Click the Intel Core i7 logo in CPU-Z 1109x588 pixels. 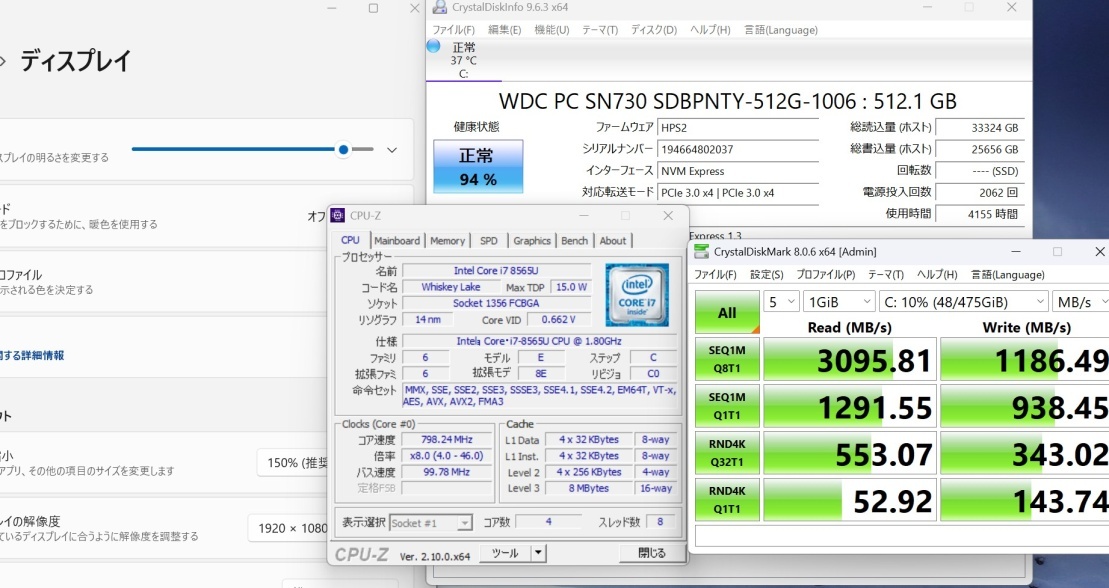coord(637,295)
